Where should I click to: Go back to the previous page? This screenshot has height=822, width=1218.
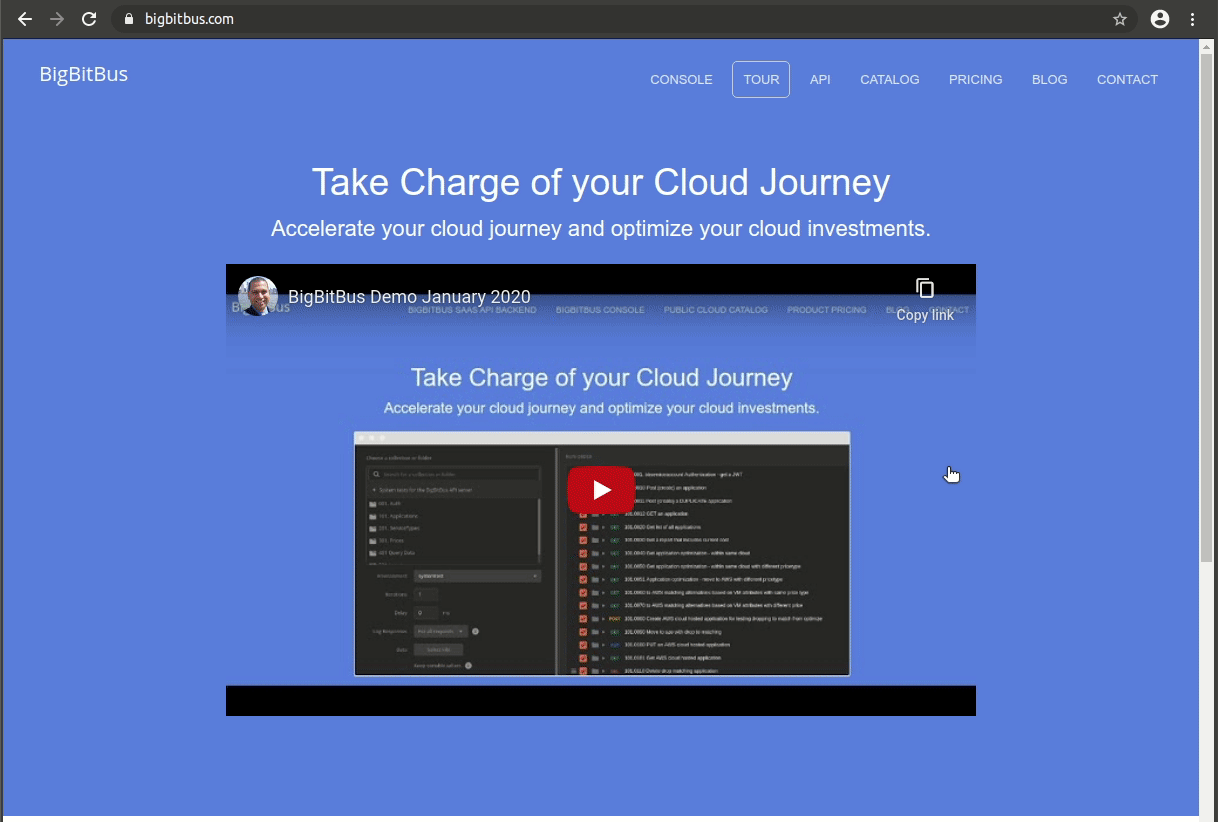pyautogui.click(x=25, y=19)
